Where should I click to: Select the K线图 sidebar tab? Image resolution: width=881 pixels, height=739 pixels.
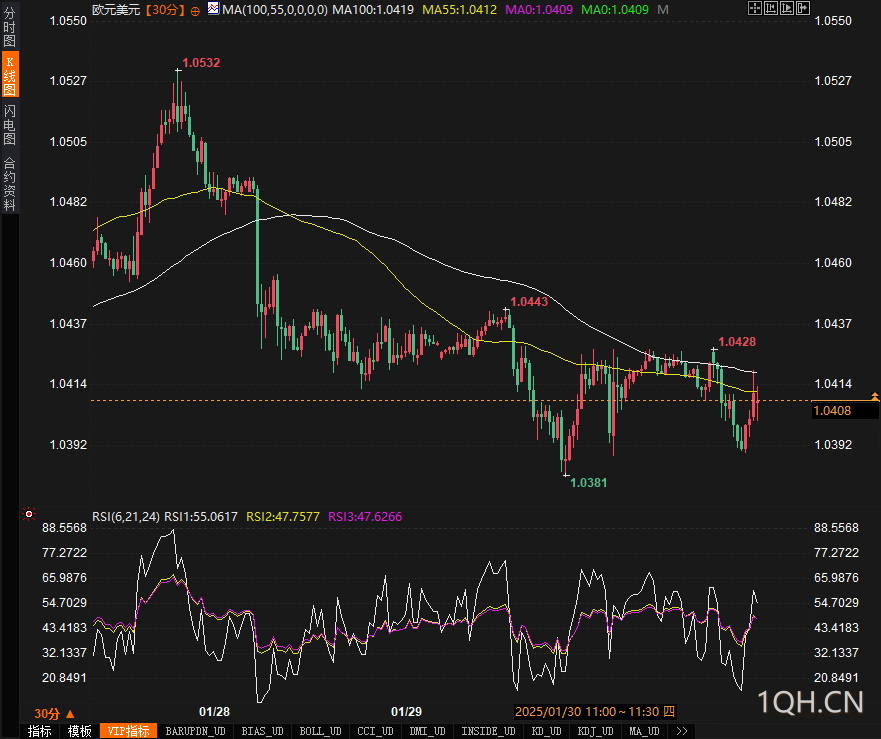tap(10, 75)
